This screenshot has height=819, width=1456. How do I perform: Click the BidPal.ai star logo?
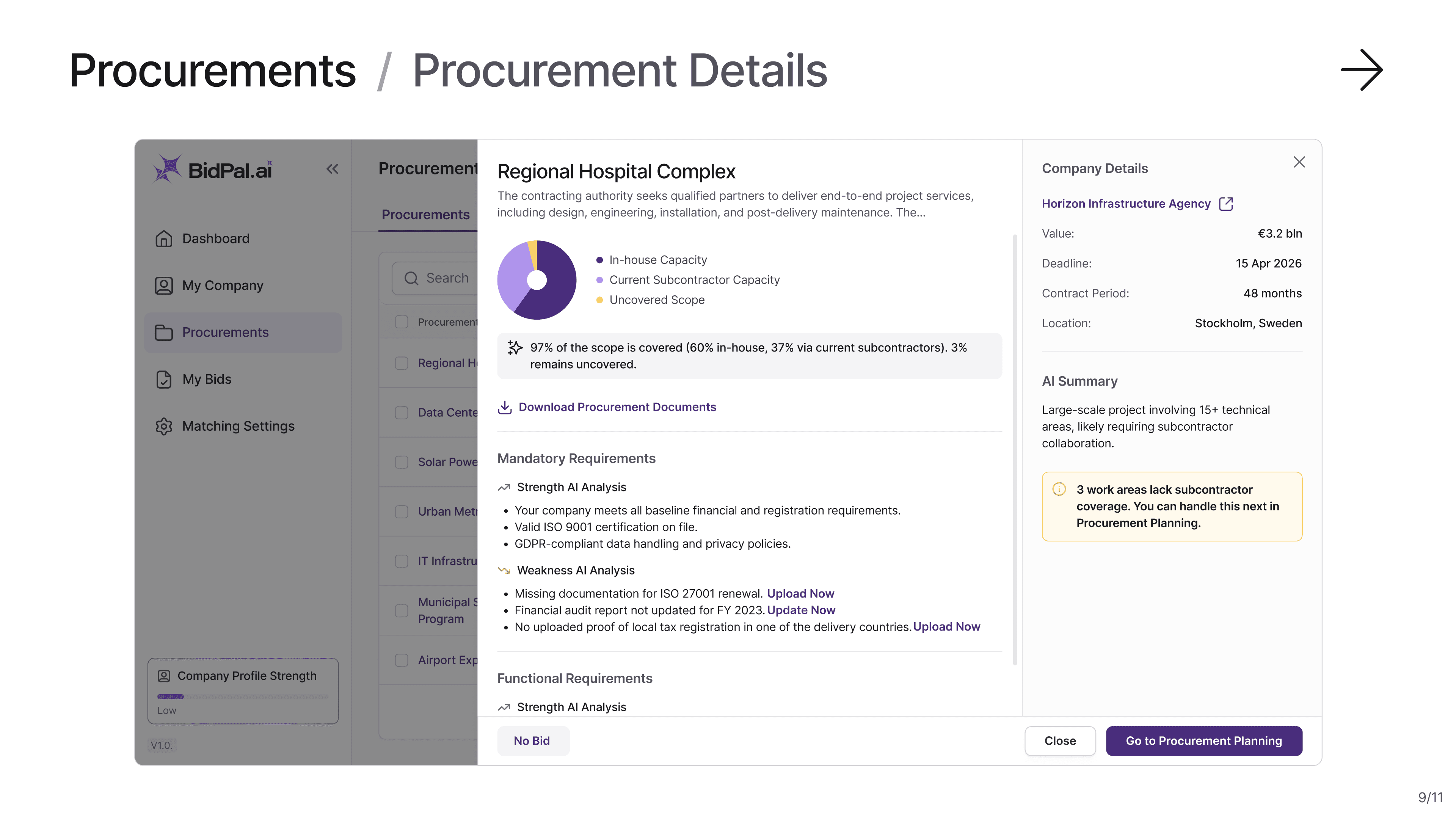tap(167, 169)
